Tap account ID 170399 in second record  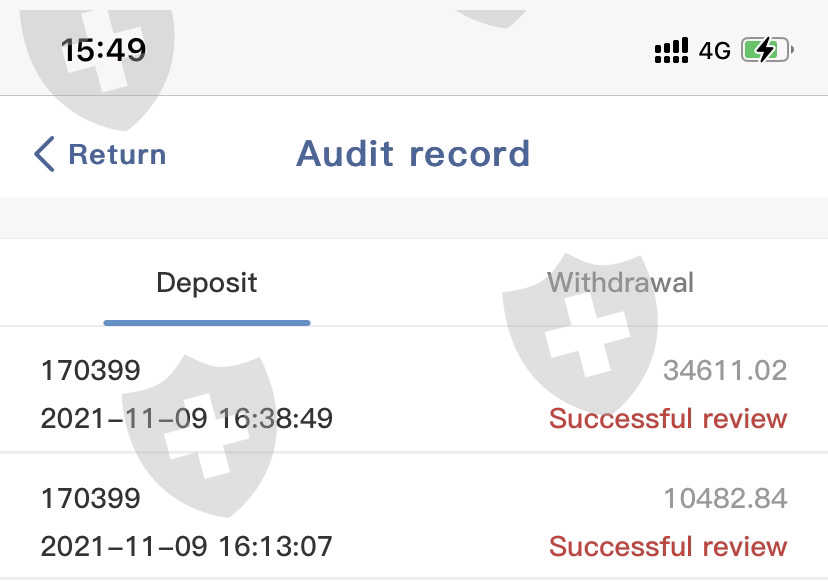point(90,498)
